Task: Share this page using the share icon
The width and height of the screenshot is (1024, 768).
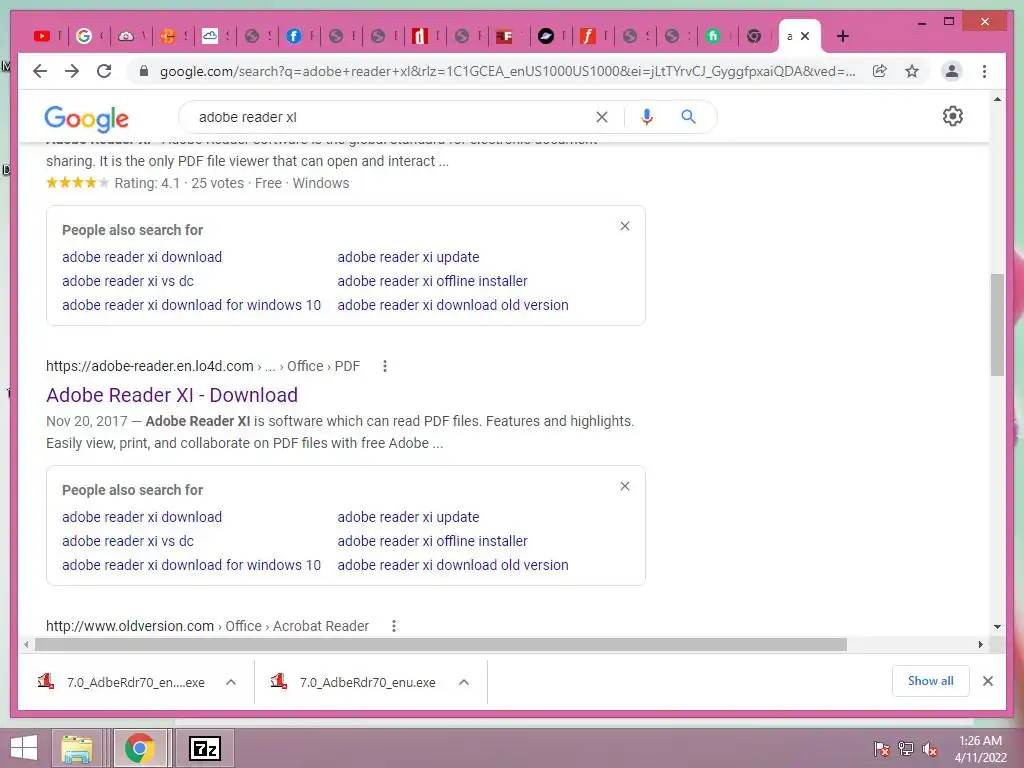Action: (880, 71)
